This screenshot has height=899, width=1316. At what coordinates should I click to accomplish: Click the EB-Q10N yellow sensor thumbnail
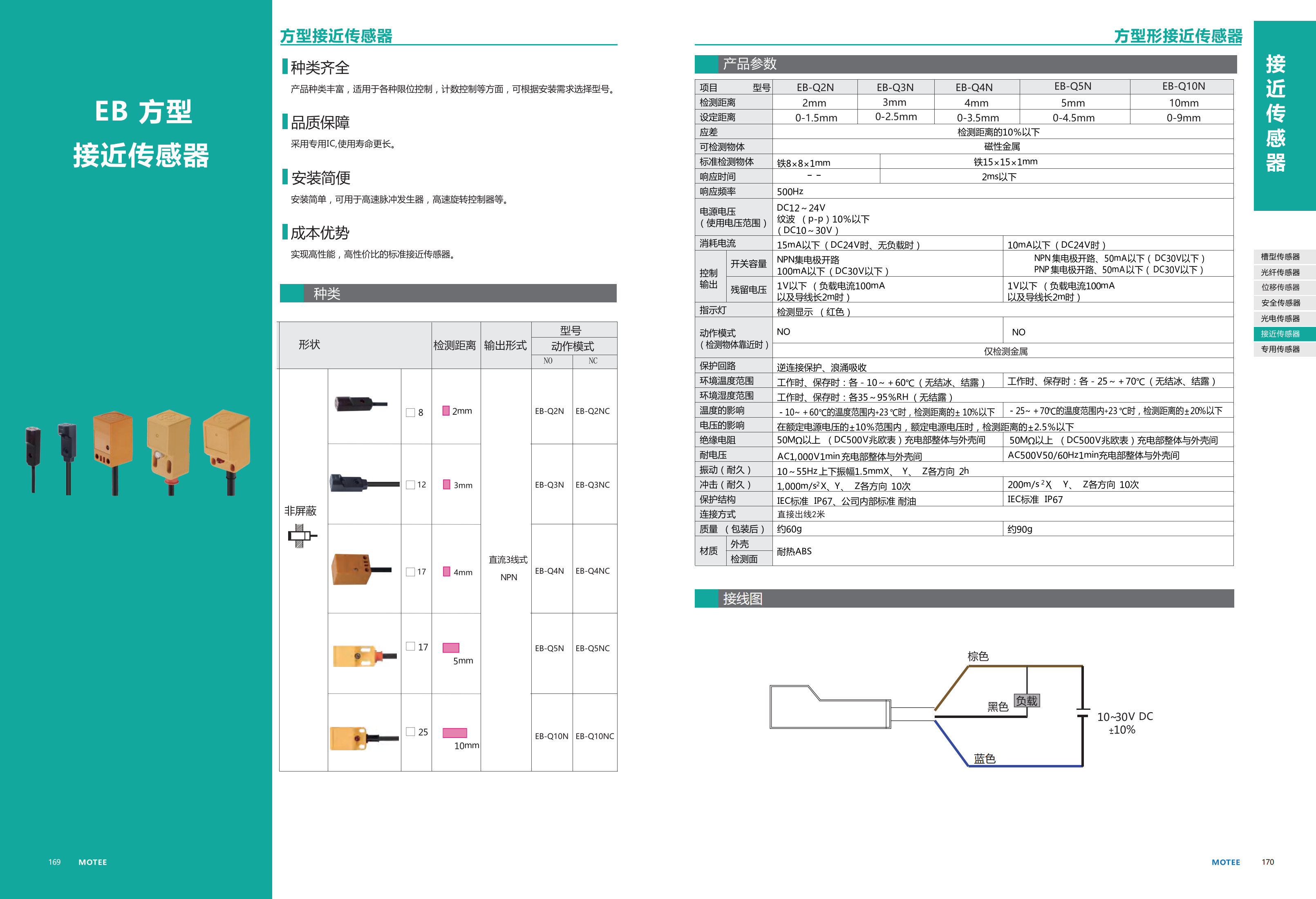click(364, 738)
